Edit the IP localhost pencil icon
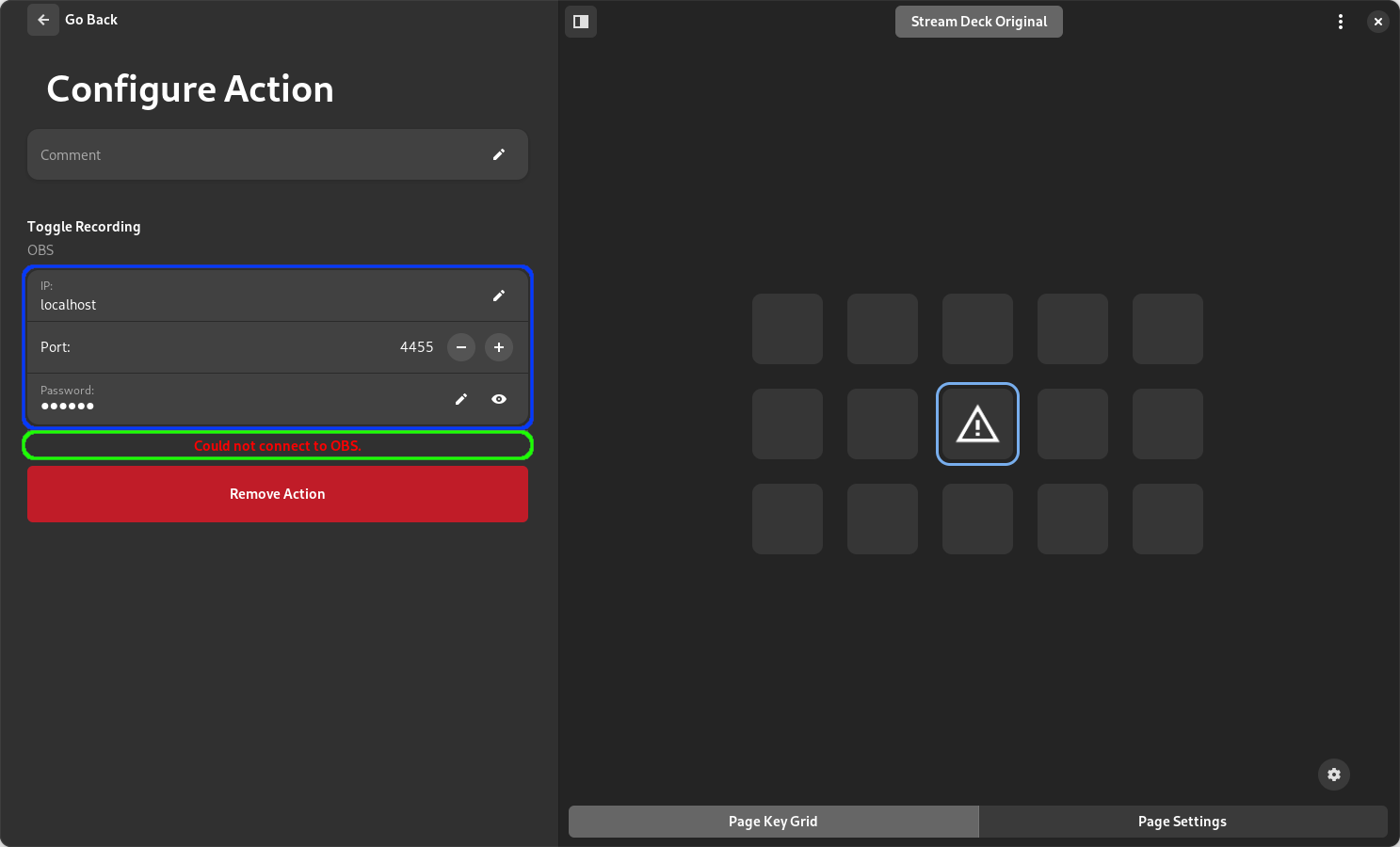 pos(499,296)
